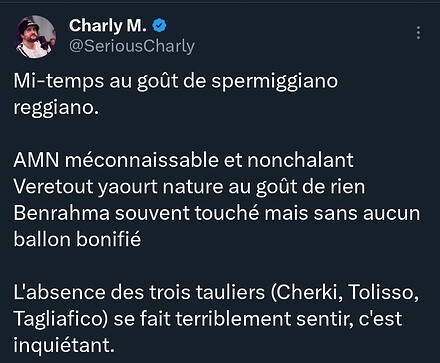Click the word 'AMN' in the tweet
The width and height of the screenshot is (440, 363).
[36, 160]
